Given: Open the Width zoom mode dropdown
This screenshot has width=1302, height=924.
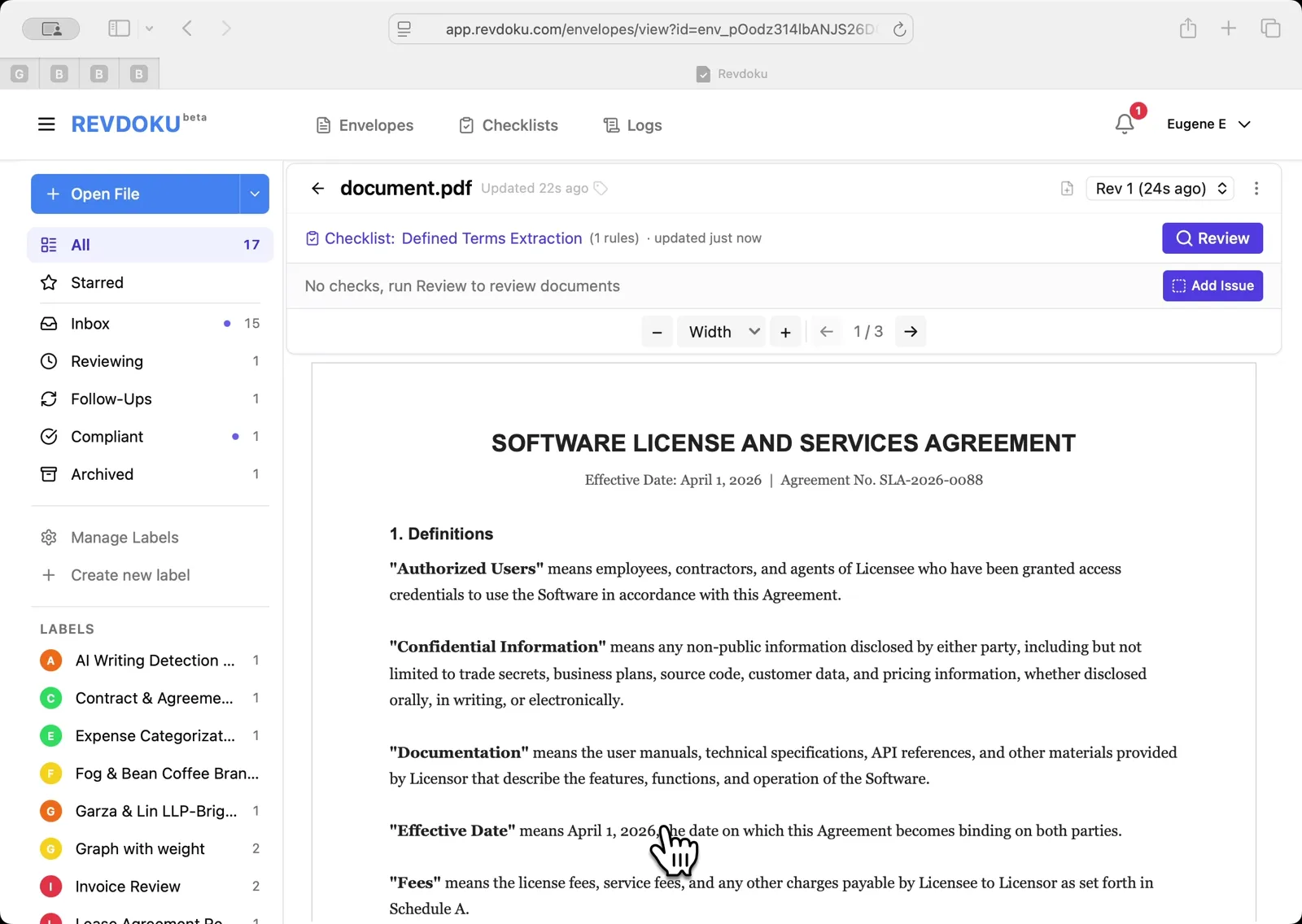Looking at the screenshot, I should [x=721, y=331].
